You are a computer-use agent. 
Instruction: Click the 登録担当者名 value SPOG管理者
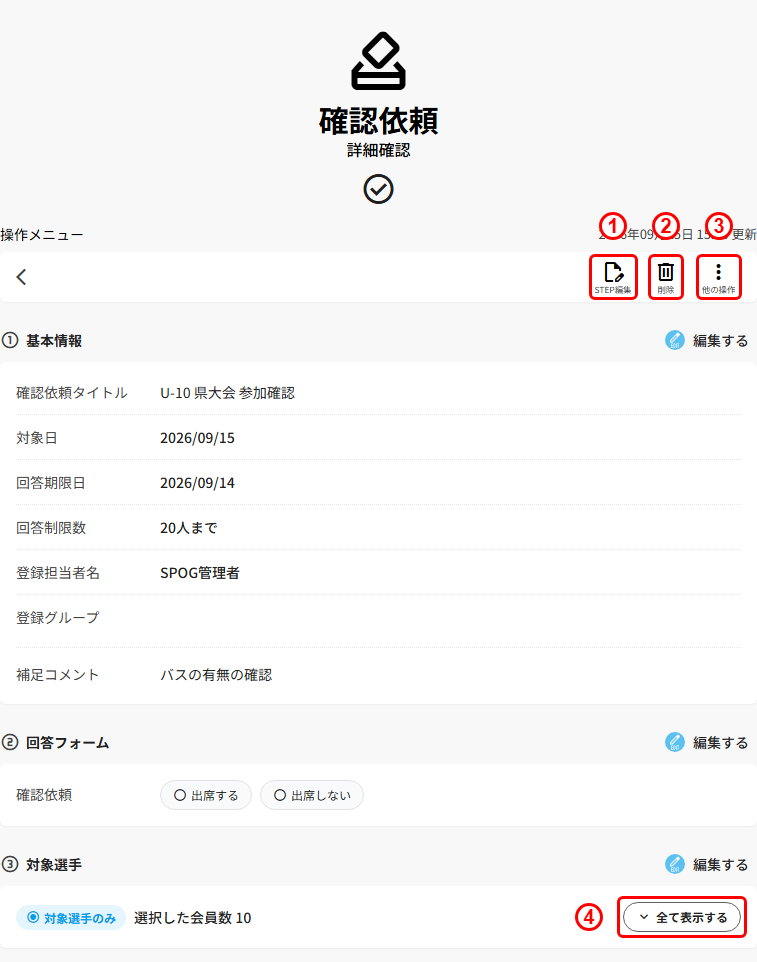click(200, 572)
